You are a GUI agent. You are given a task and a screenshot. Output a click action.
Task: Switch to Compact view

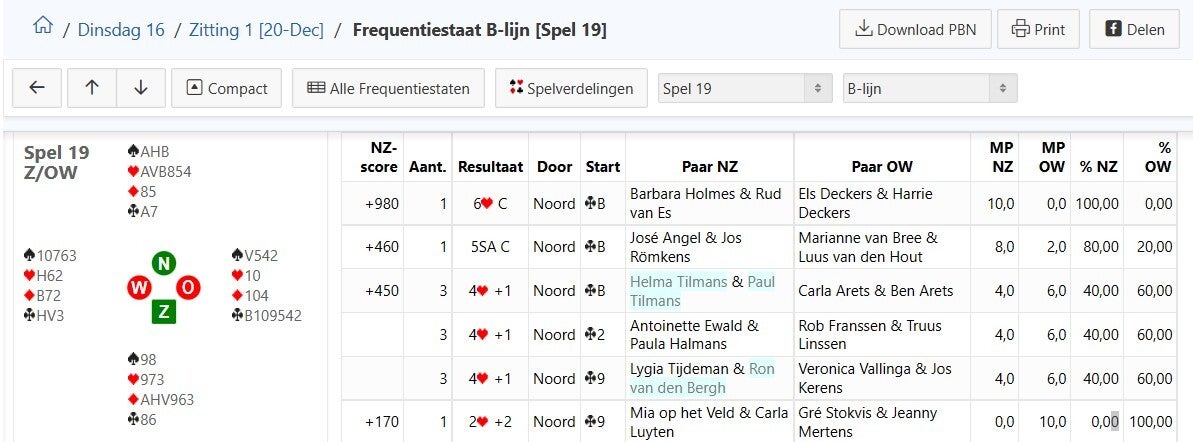pos(227,88)
